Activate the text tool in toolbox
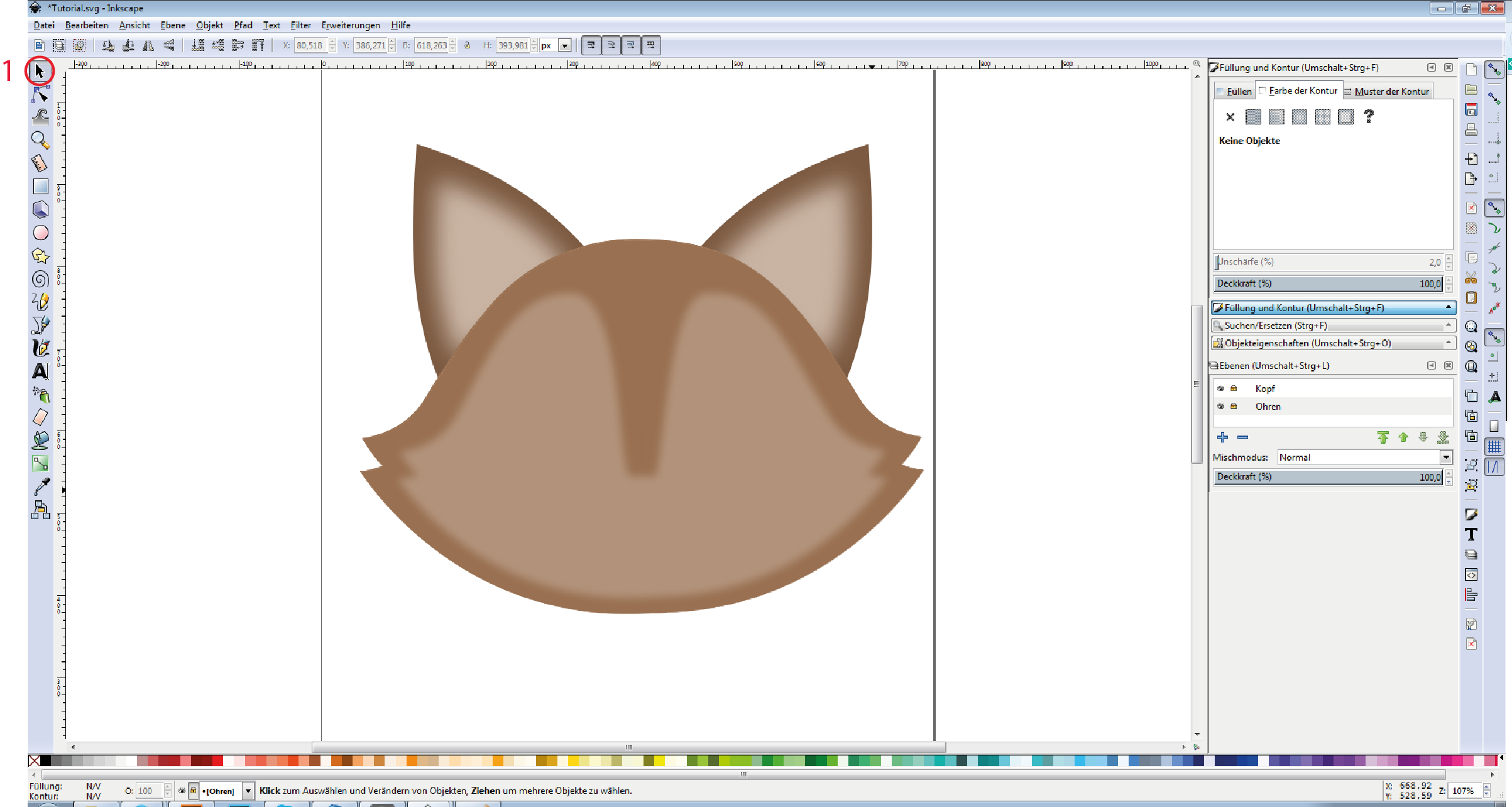Viewport: 1512px width, 807px height. pos(40,371)
